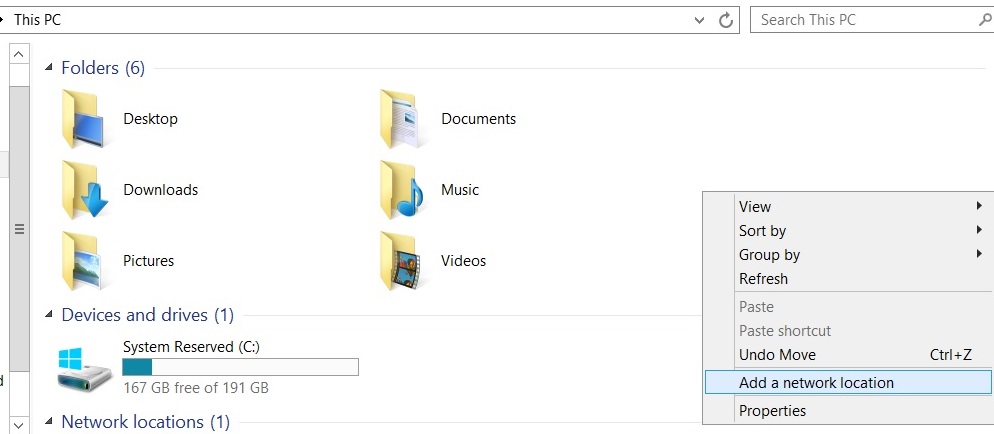
Task: Click the navigation pane scrollbar thumb
Action: pos(19,229)
